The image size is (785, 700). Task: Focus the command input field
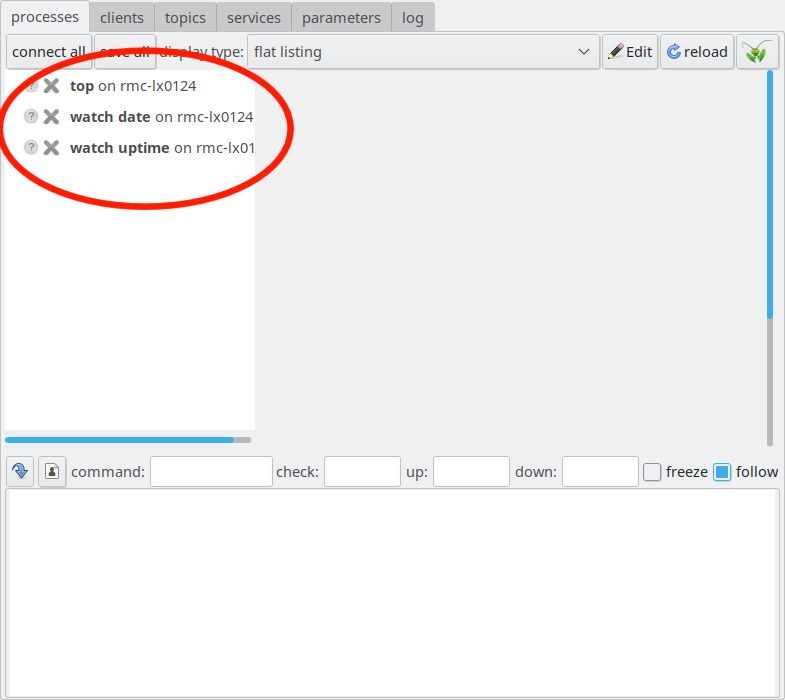pyautogui.click(x=211, y=471)
